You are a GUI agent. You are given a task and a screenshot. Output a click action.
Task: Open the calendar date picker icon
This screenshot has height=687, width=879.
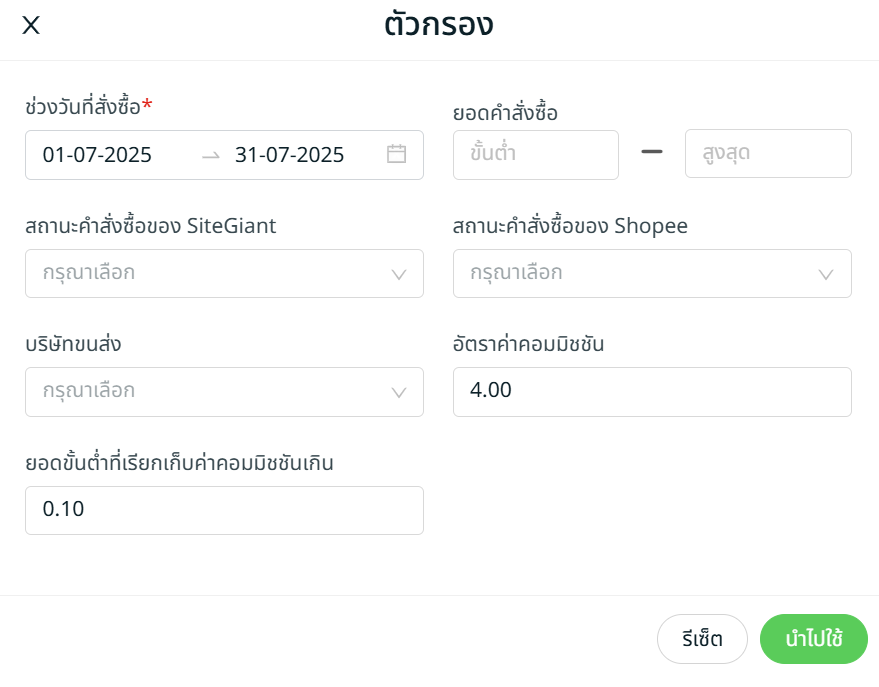396,154
